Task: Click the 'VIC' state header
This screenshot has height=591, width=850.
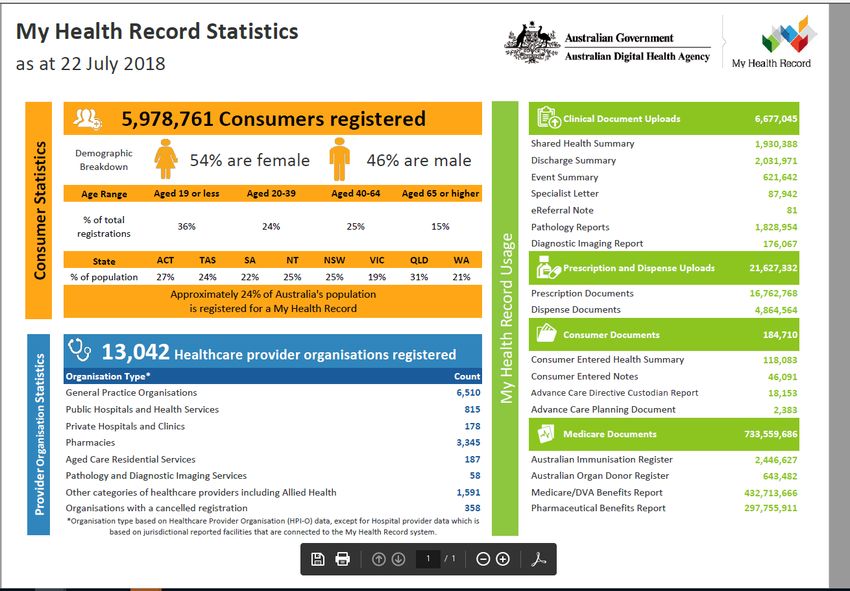Action: click(x=377, y=260)
